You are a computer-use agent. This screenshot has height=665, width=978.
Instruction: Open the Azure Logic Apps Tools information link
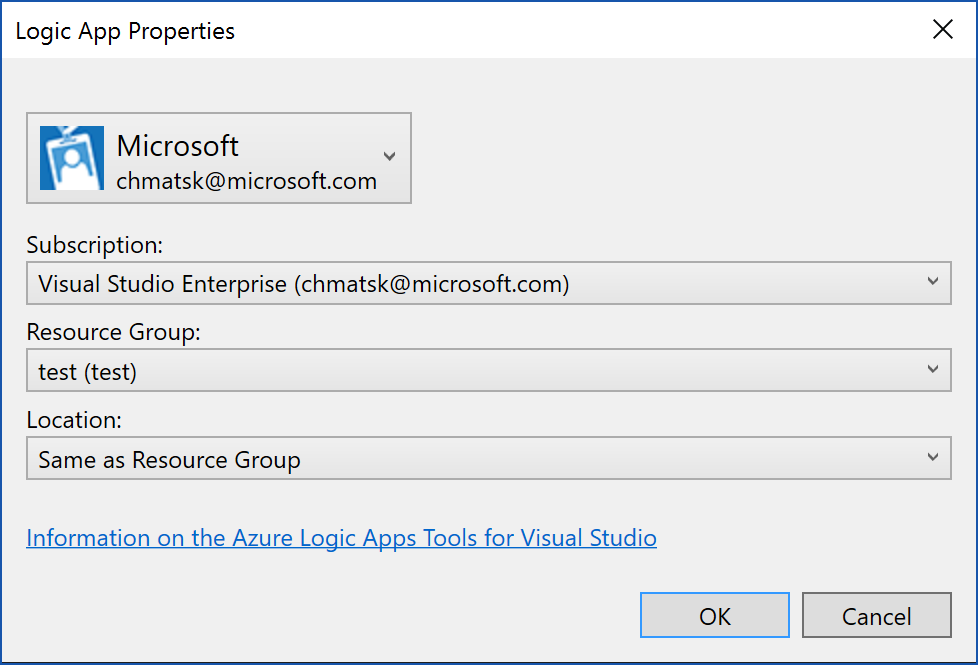[x=341, y=538]
